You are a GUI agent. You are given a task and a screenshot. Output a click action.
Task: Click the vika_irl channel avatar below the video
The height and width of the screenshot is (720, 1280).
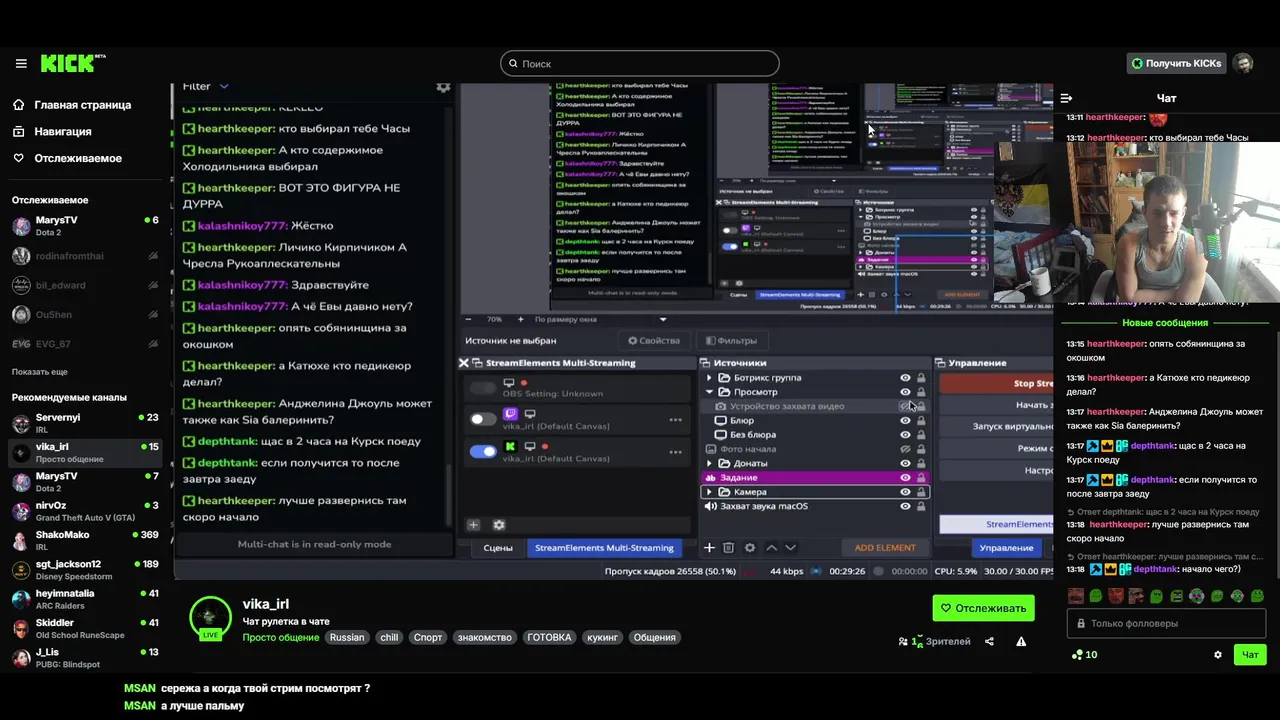tap(210, 618)
